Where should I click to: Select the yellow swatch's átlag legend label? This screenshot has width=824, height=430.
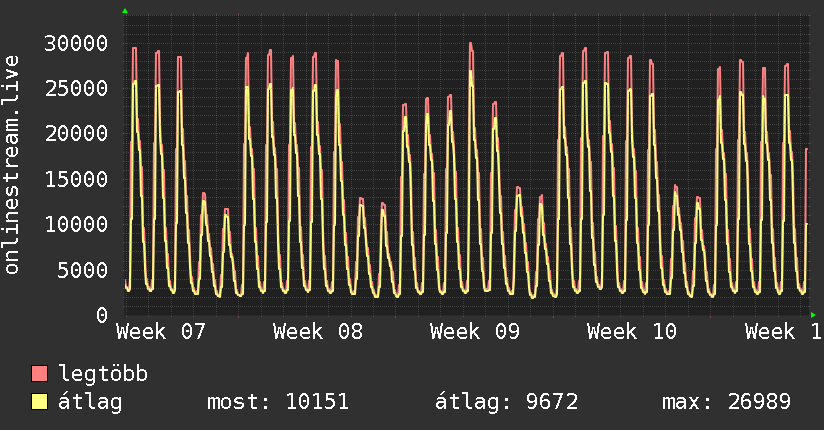point(90,402)
